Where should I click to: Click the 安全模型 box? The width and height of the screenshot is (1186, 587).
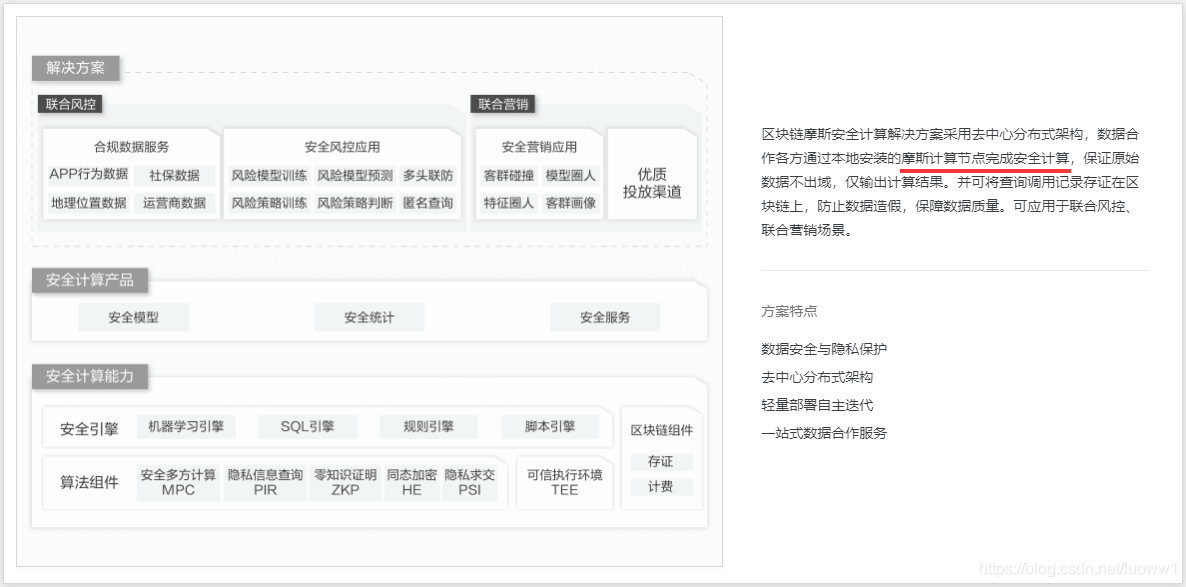pos(134,318)
